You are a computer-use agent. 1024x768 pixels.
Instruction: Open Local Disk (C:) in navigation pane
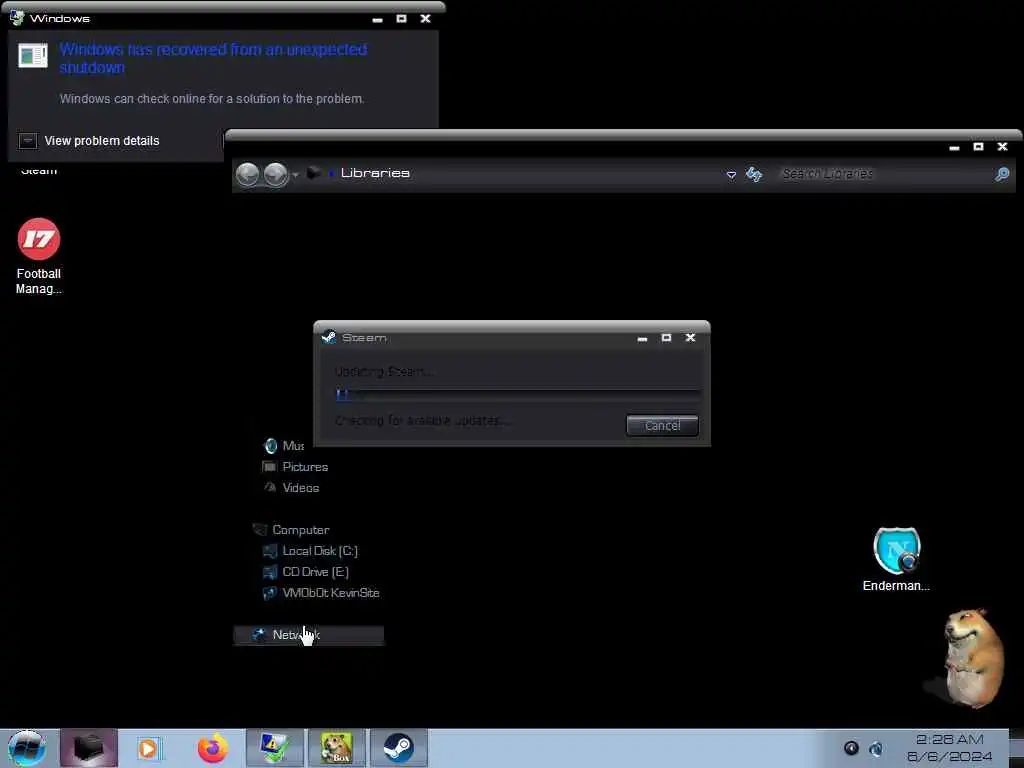(310, 551)
